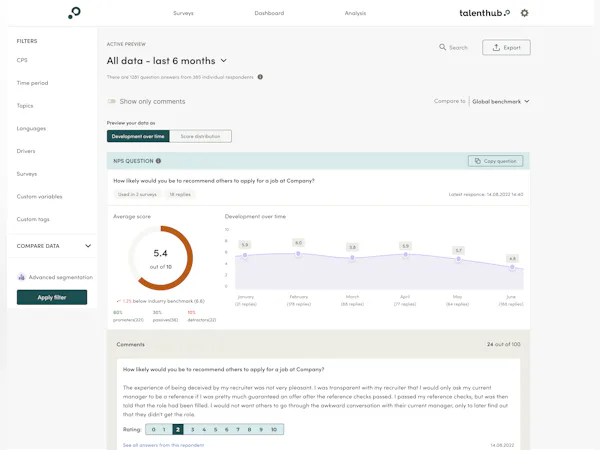600x450 pixels.
Task: Open the Analysis menu
Action: pyautogui.click(x=355, y=13)
